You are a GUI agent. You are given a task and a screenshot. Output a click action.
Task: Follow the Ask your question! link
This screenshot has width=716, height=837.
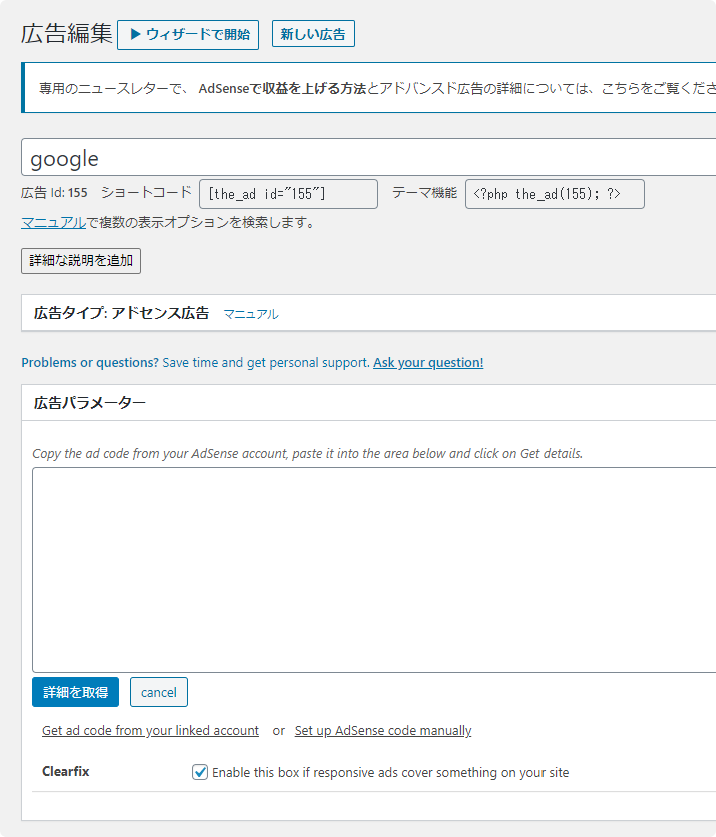pos(428,362)
